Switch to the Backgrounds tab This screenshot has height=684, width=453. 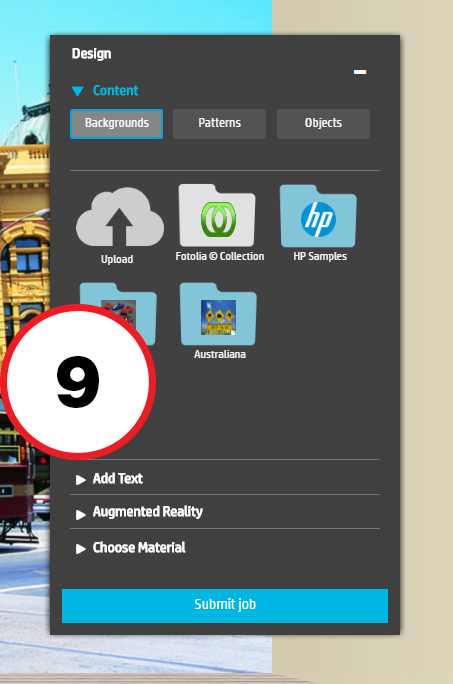(x=117, y=124)
